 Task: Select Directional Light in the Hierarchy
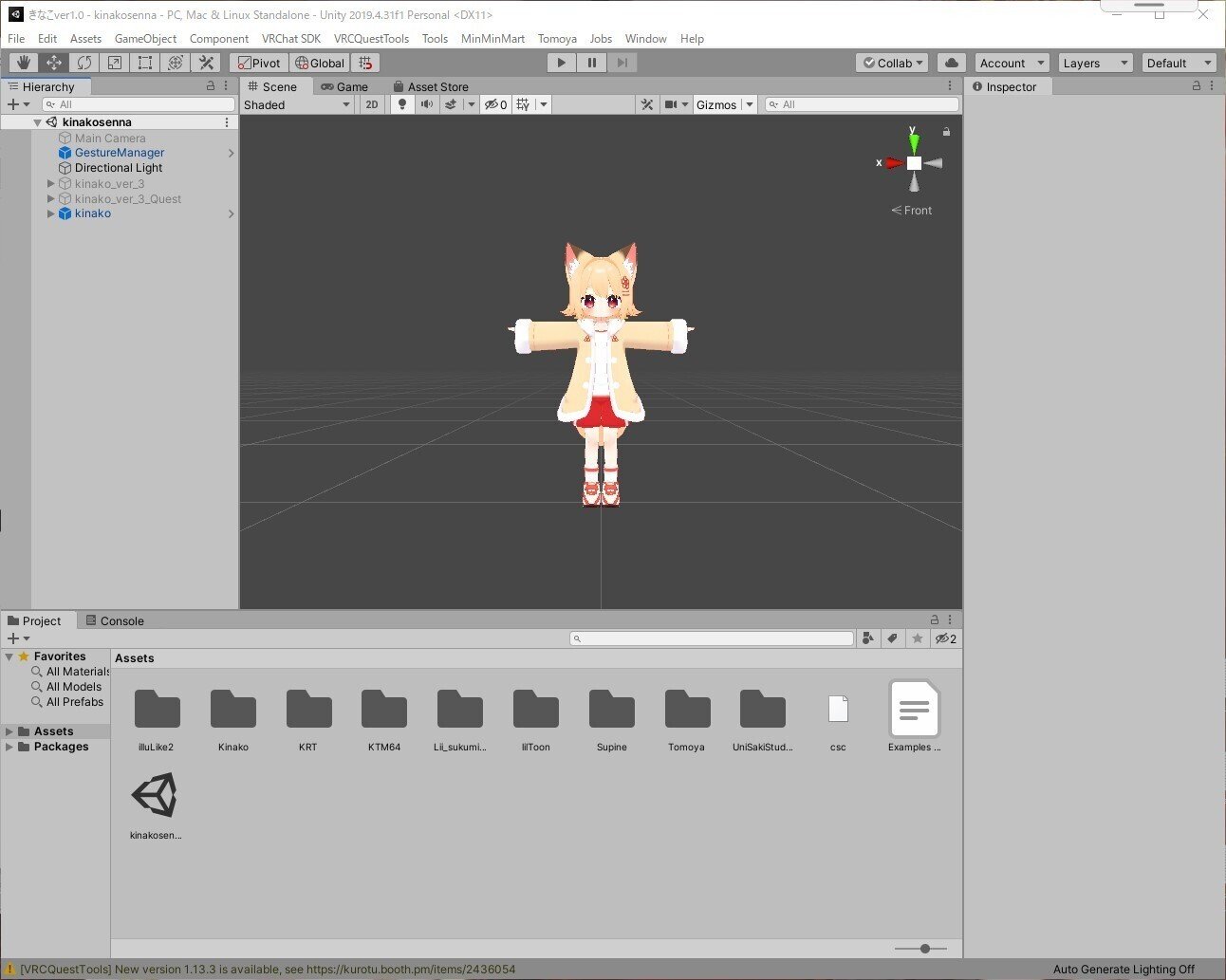point(119,168)
